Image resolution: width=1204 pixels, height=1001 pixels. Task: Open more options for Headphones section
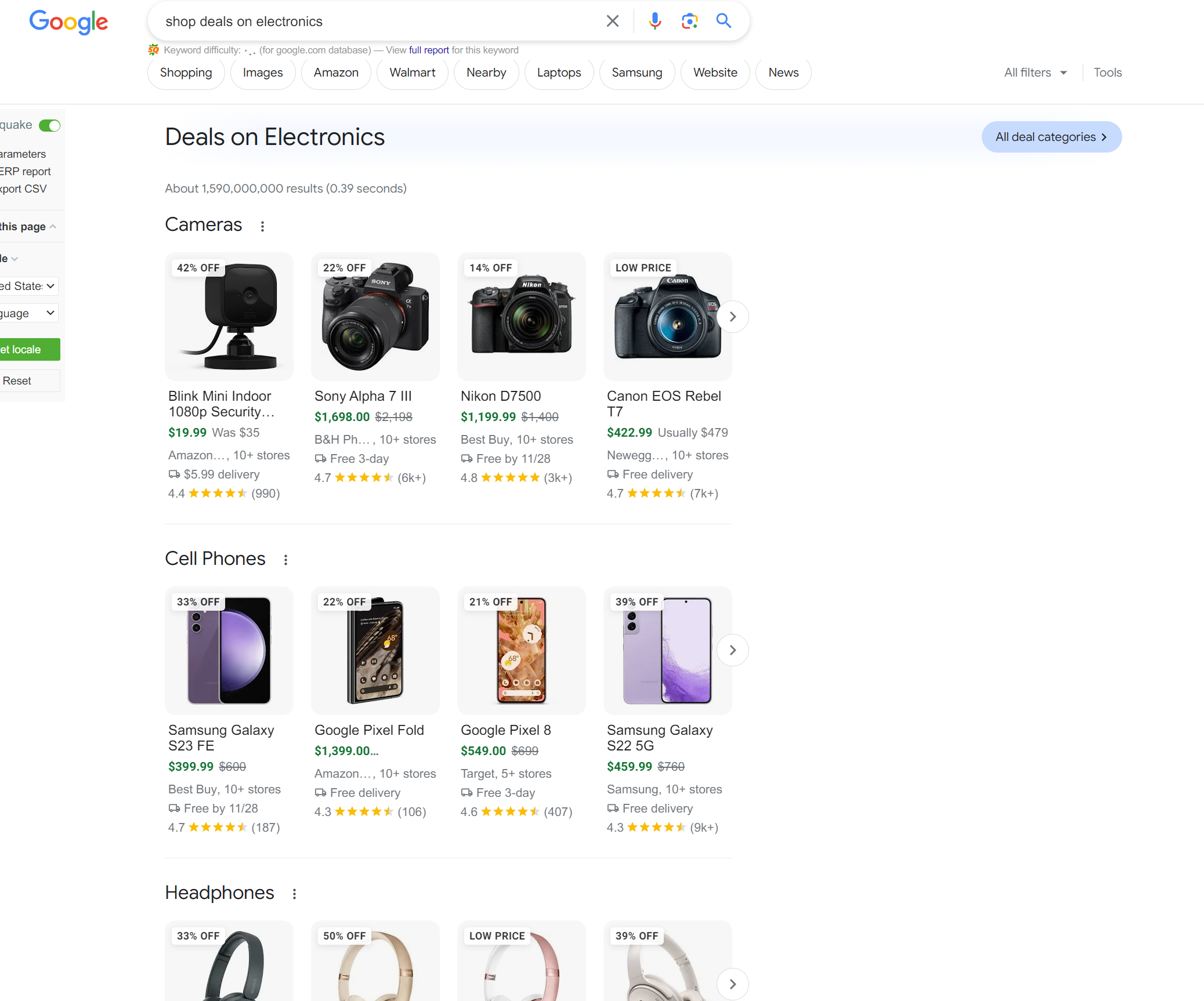point(294,894)
